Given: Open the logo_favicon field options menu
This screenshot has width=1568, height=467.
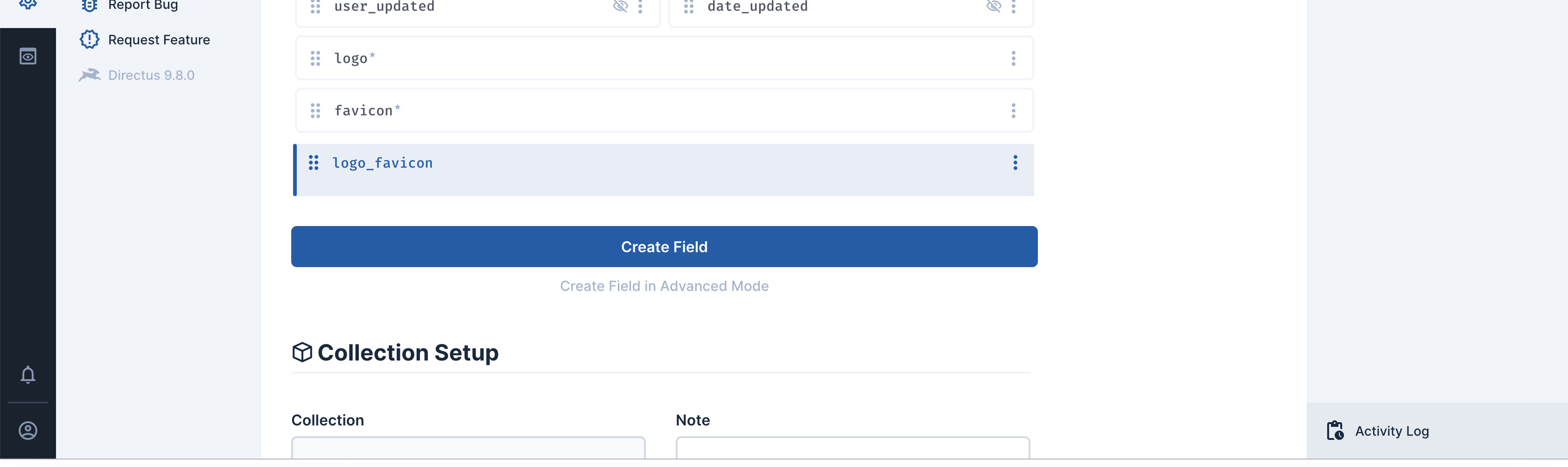Looking at the screenshot, I should click(1015, 163).
